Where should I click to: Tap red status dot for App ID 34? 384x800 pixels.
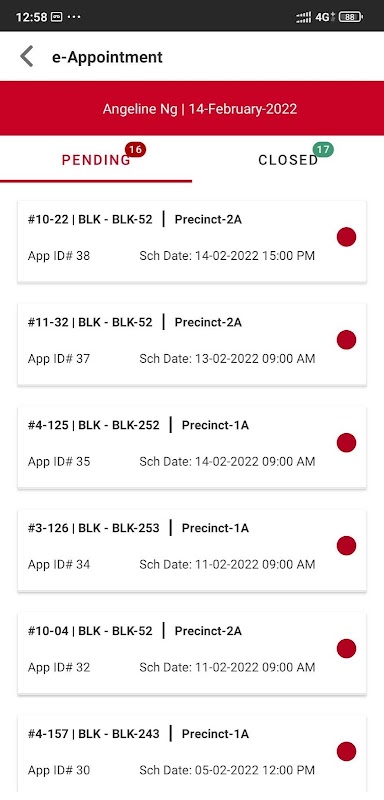346,546
